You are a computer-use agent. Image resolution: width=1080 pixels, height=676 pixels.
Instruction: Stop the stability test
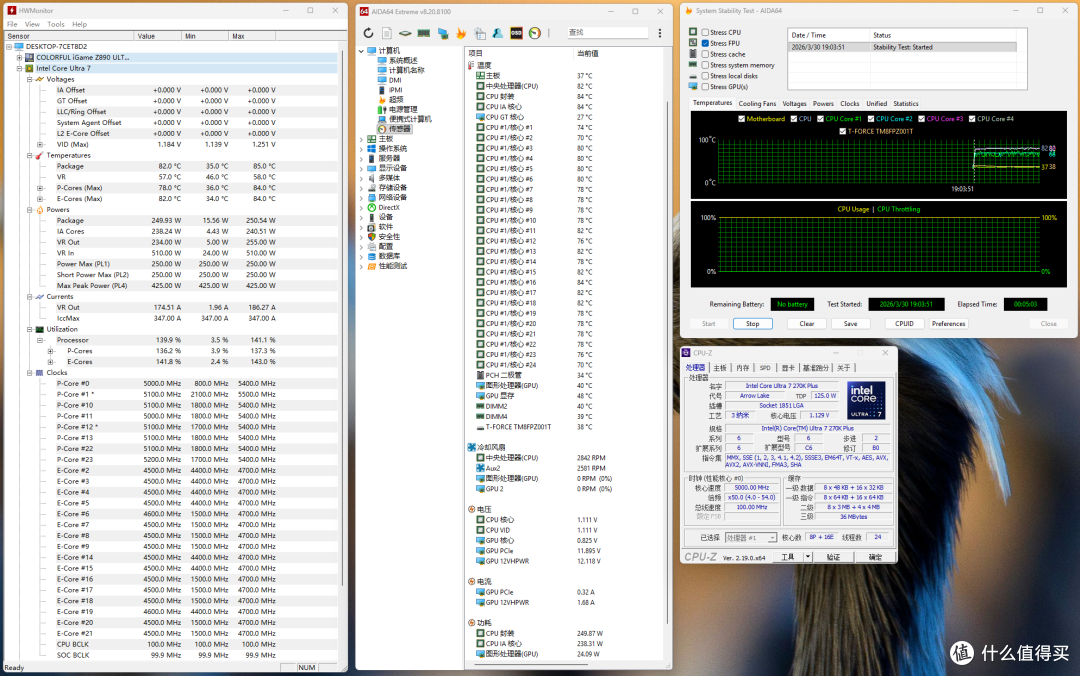coord(752,324)
